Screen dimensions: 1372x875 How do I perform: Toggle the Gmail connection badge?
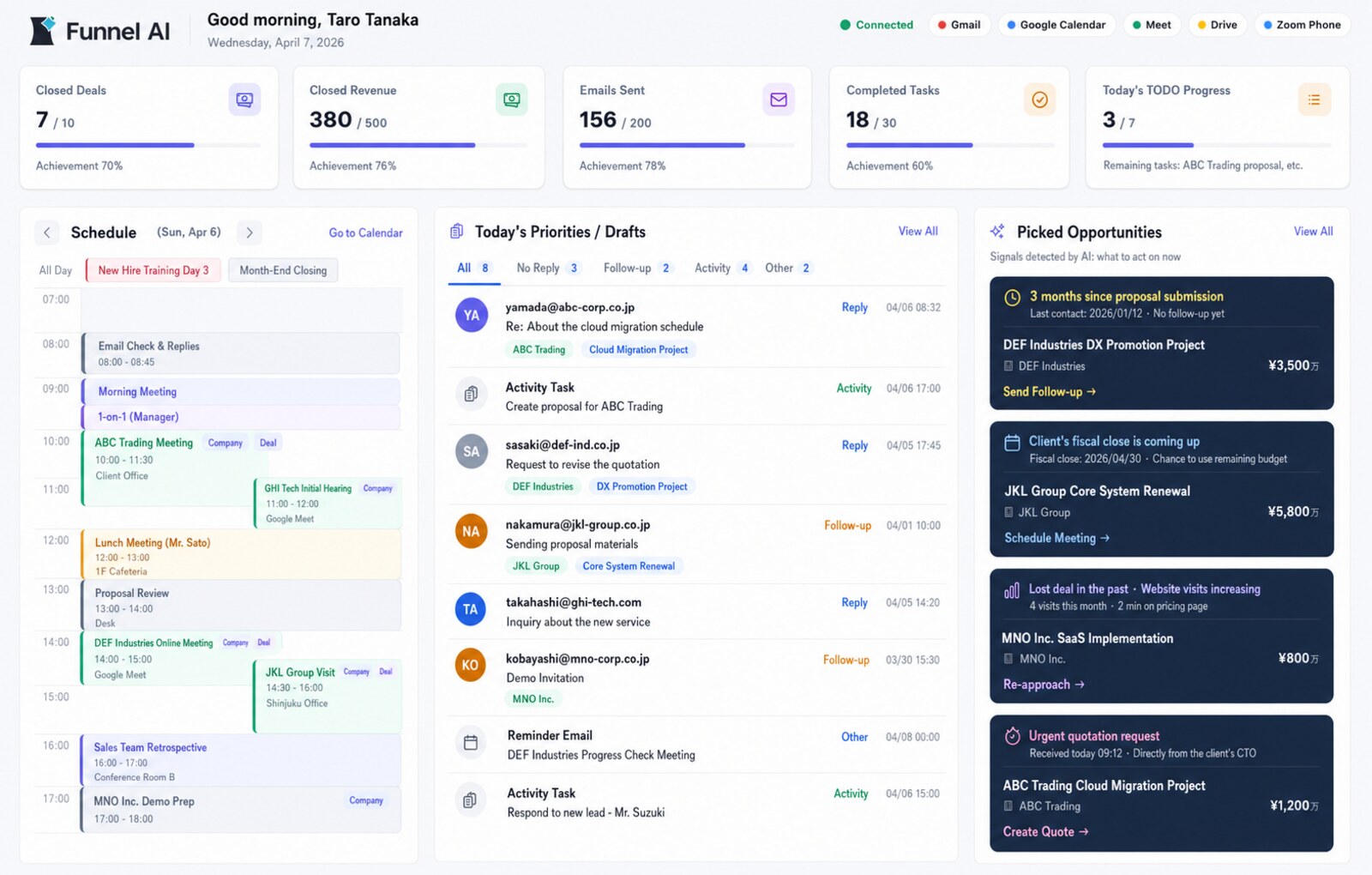tap(960, 25)
